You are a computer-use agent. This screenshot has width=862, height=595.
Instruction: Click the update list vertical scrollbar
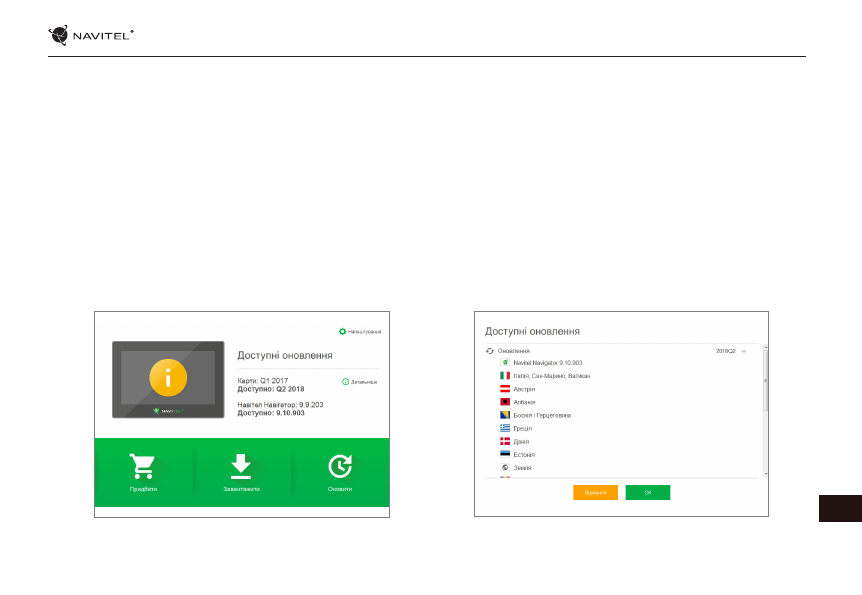point(765,380)
